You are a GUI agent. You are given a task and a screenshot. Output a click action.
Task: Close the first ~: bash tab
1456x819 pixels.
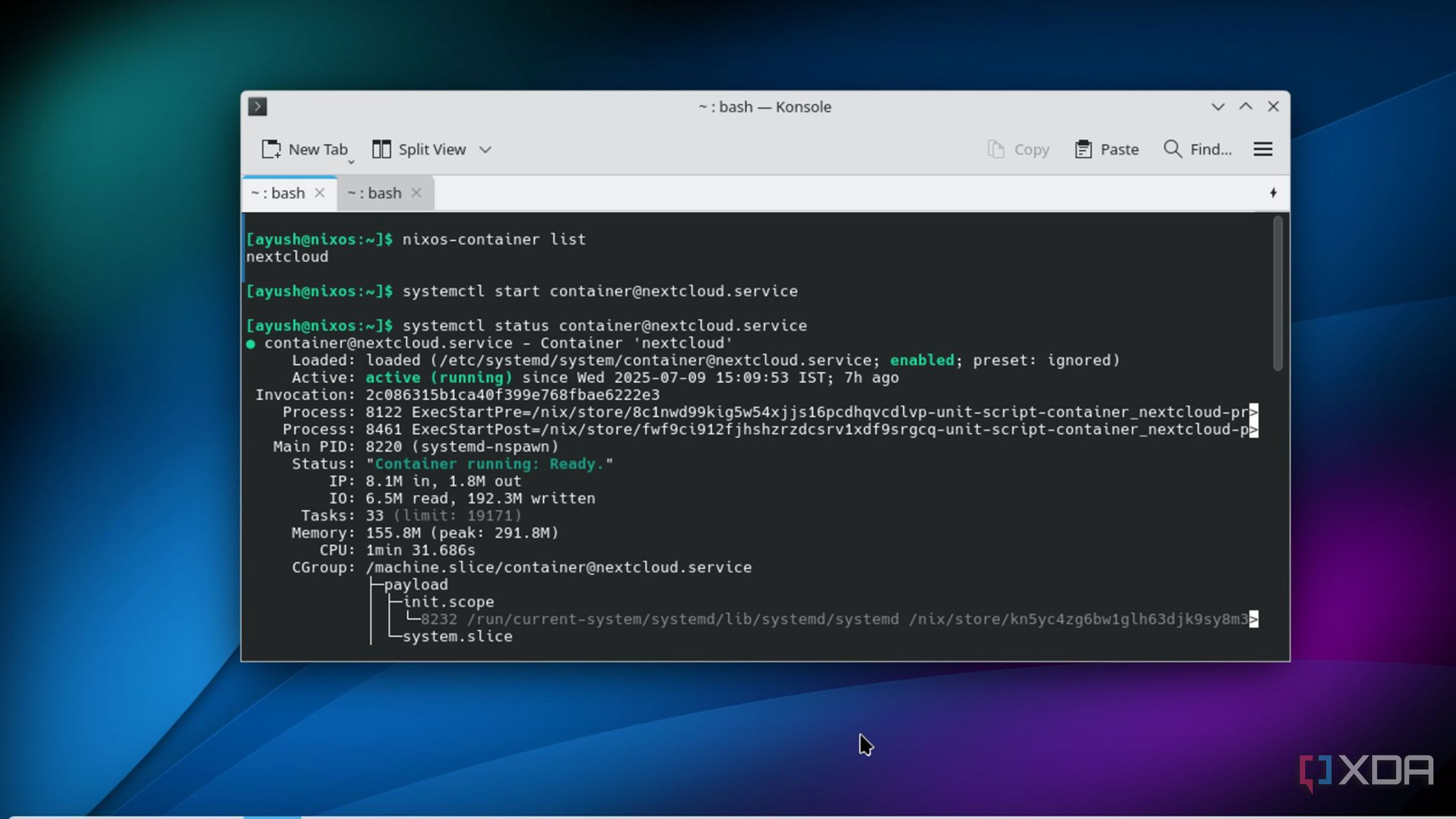[x=320, y=192]
